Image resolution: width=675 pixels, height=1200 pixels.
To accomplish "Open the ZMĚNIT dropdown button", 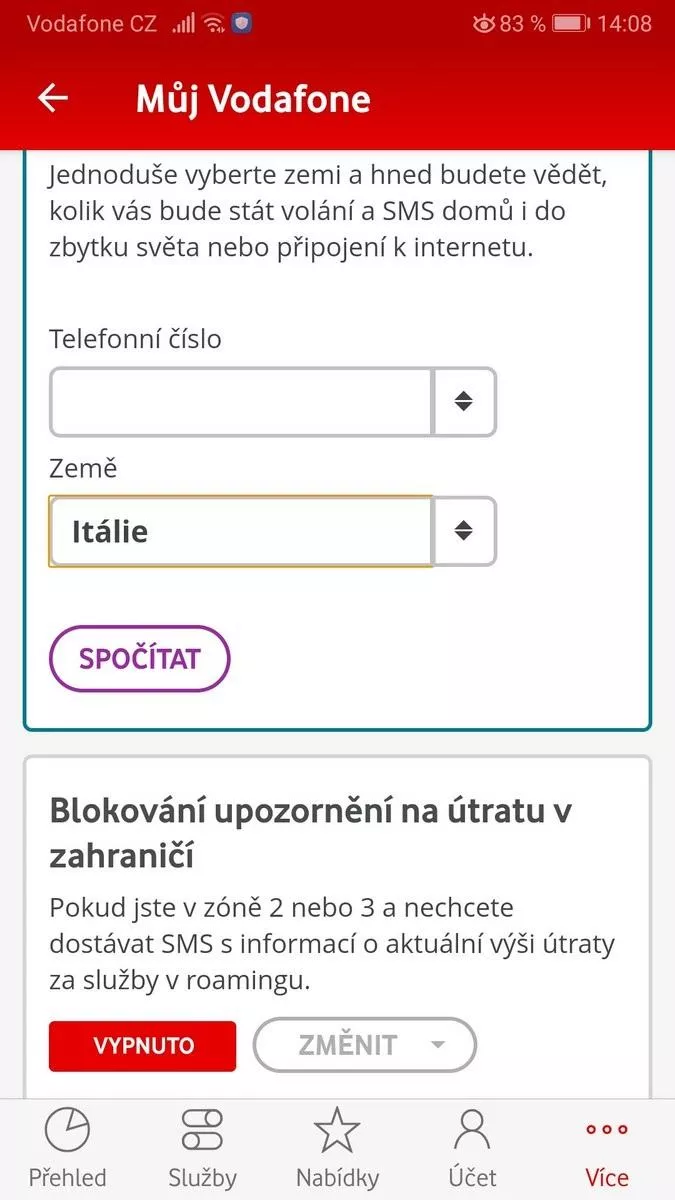I will point(365,1045).
